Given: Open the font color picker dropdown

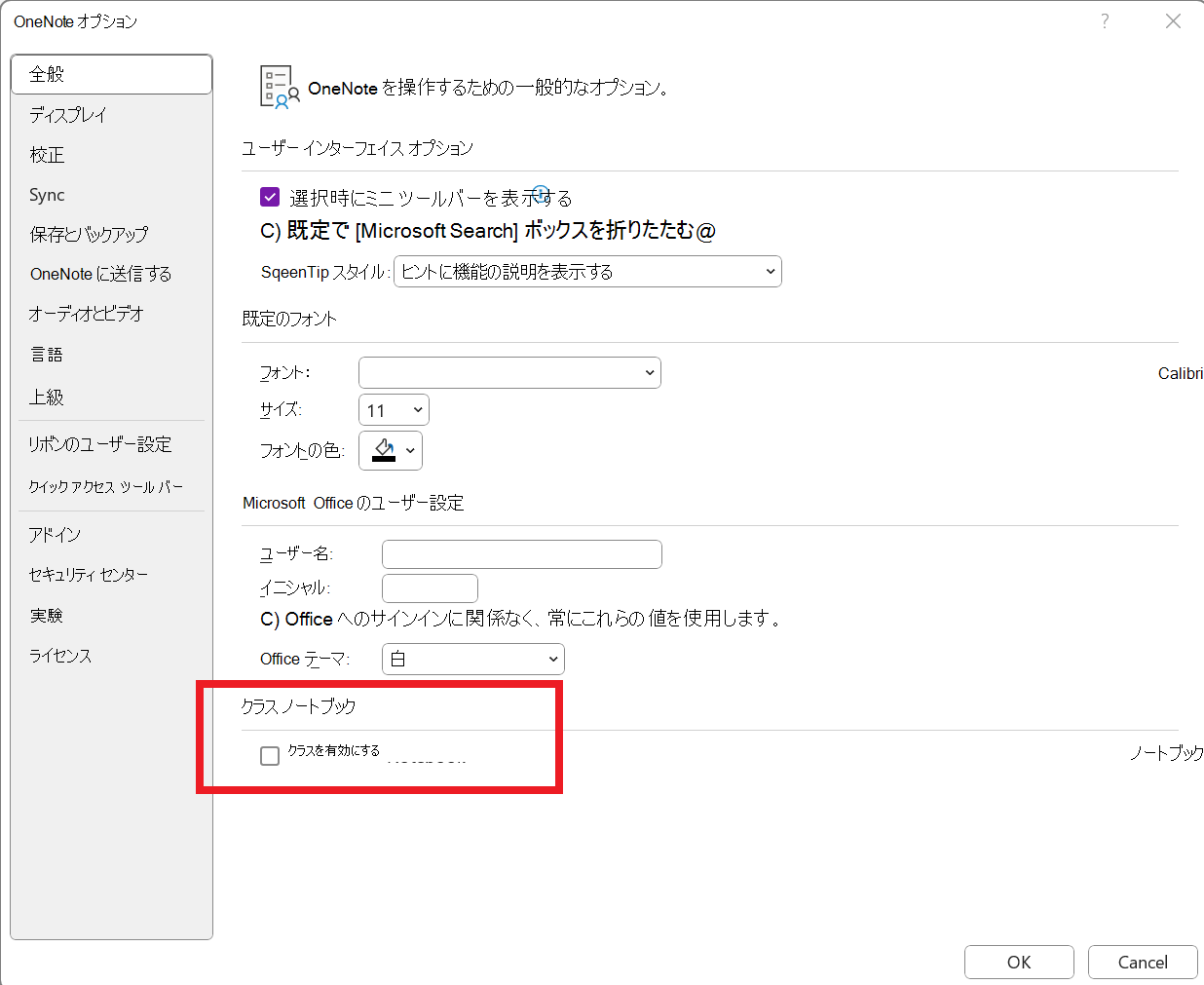Looking at the screenshot, I should point(391,450).
